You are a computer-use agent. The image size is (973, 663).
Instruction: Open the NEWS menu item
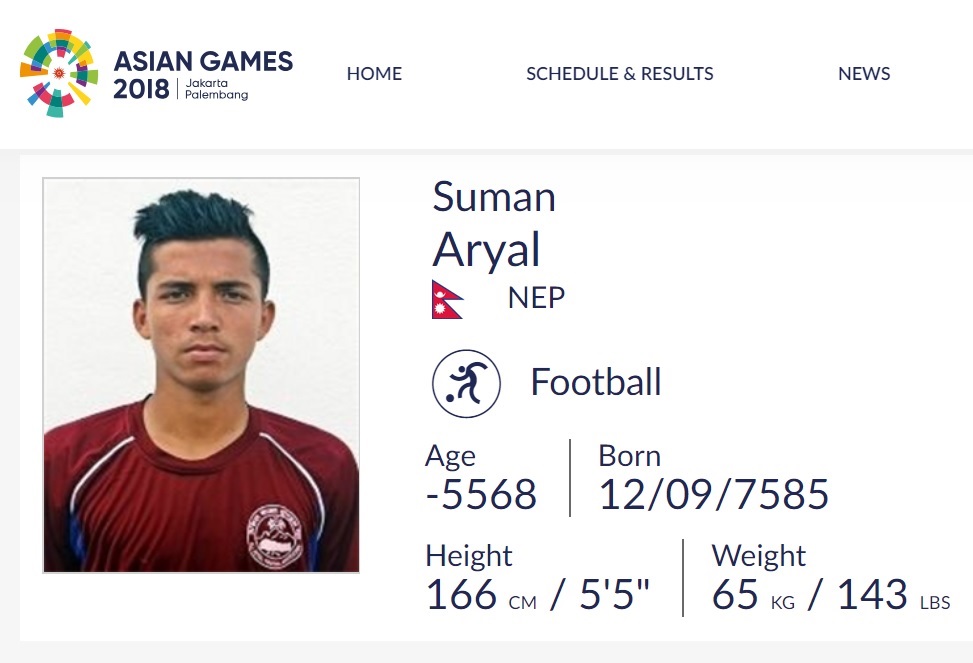(864, 74)
